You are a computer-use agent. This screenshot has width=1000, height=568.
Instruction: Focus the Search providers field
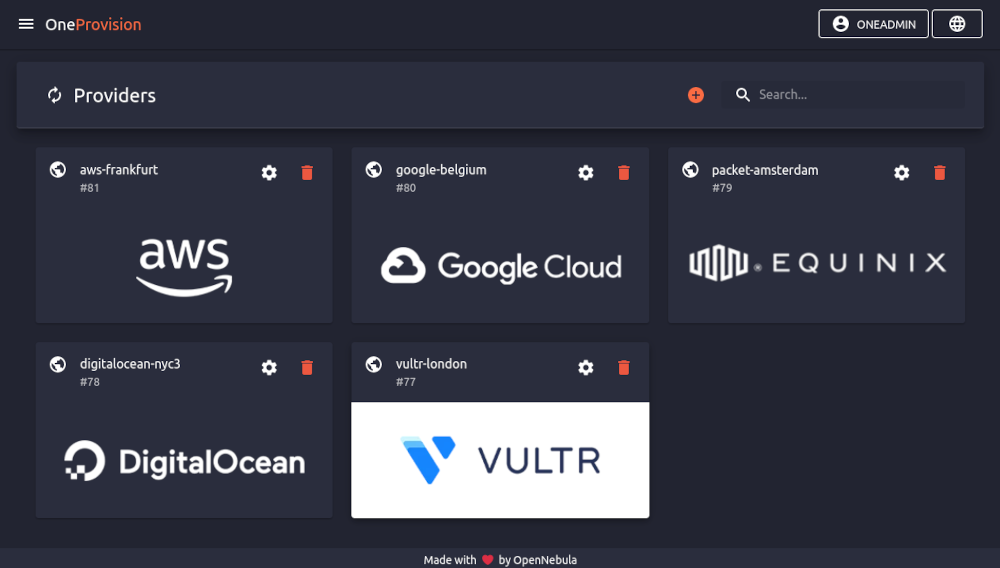point(843,95)
